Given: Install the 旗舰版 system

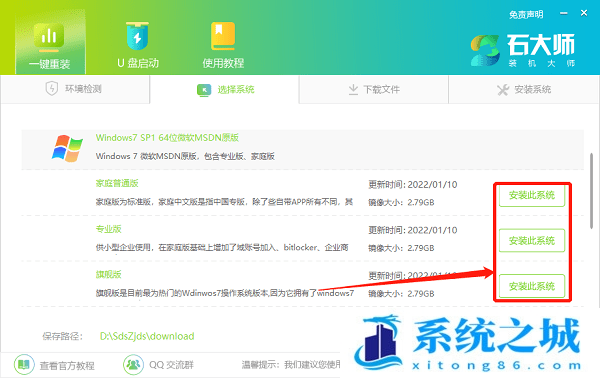Looking at the screenshot, I should pyautogui.click(x=532, y=286).
